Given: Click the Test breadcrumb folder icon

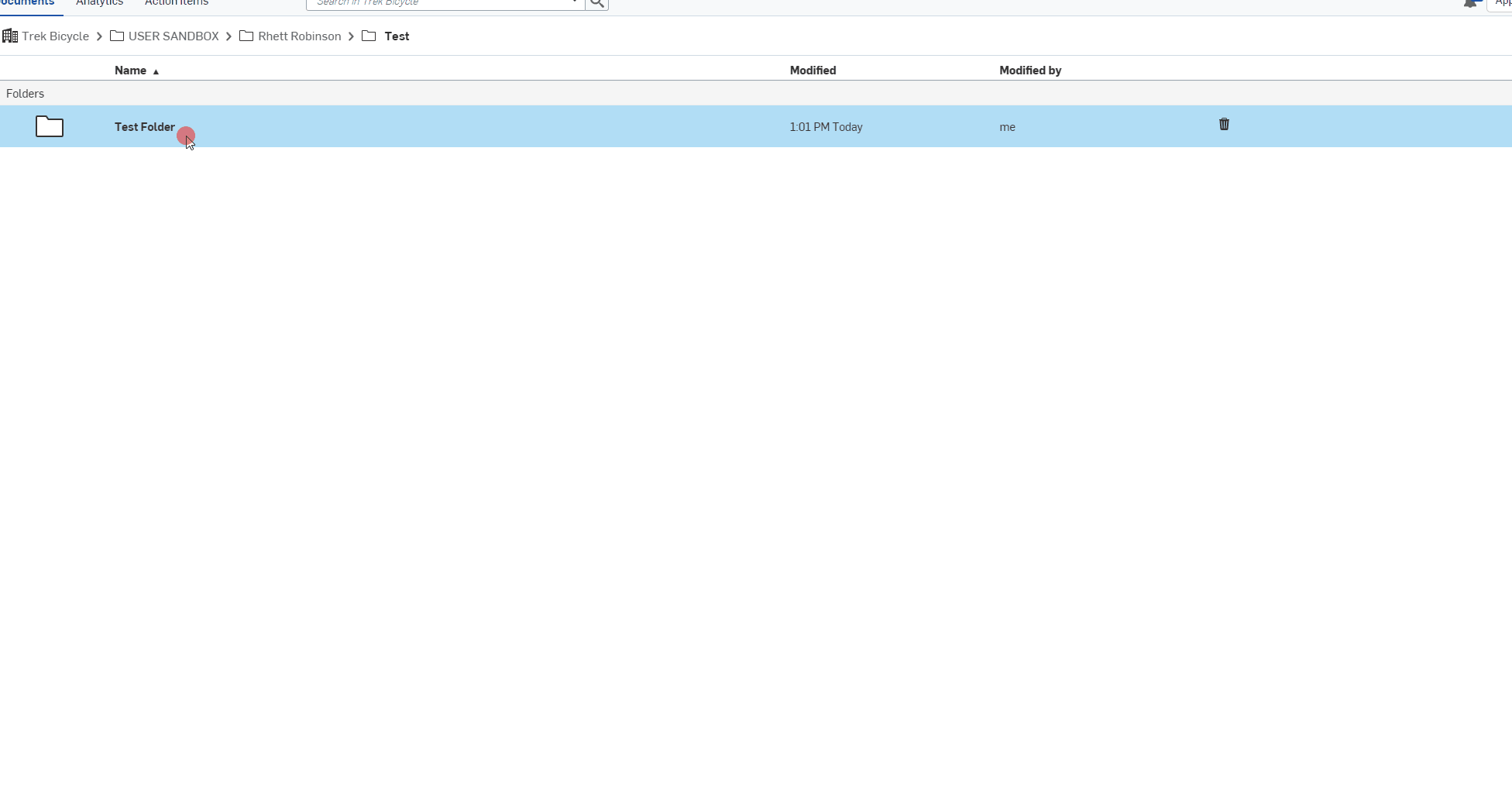Looking at the screenshot, I should point(369,36).
